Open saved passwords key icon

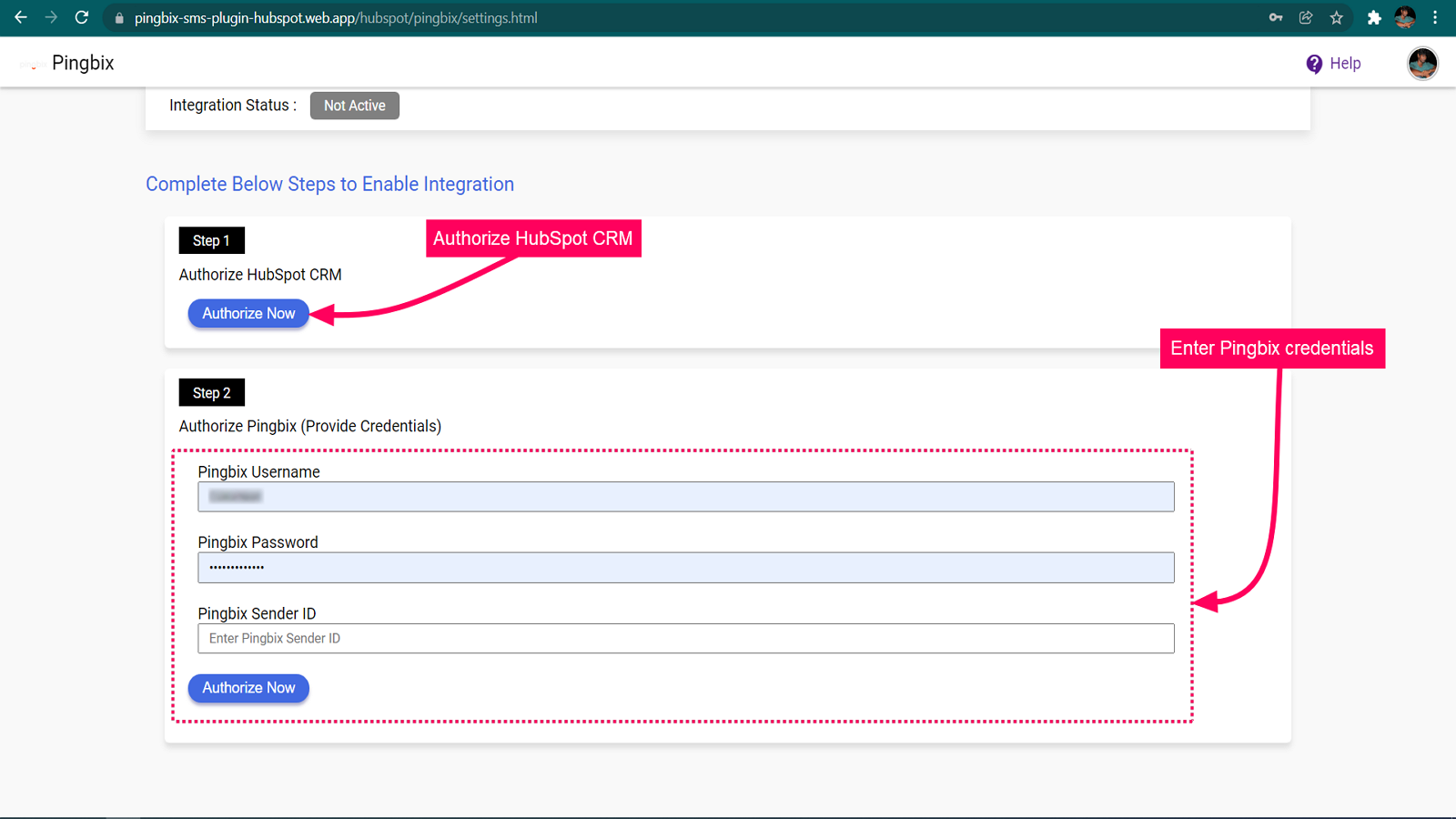pos(1276,17)
